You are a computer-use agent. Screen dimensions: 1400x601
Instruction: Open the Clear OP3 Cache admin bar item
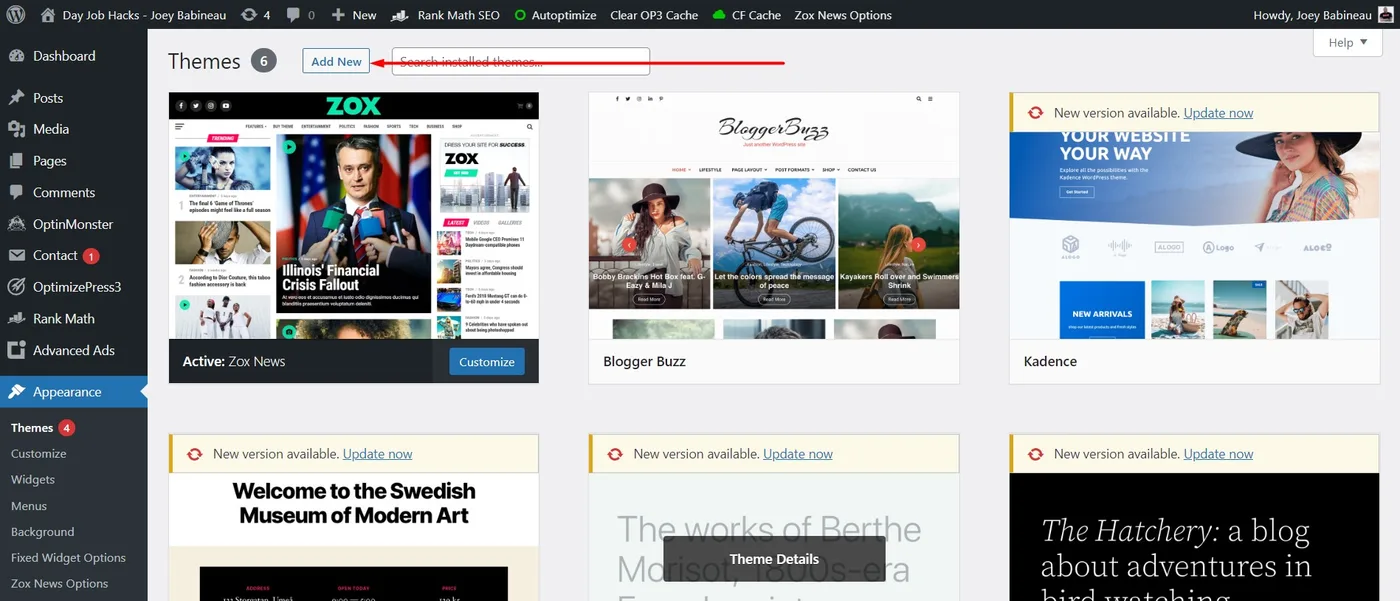coord(654,15)
